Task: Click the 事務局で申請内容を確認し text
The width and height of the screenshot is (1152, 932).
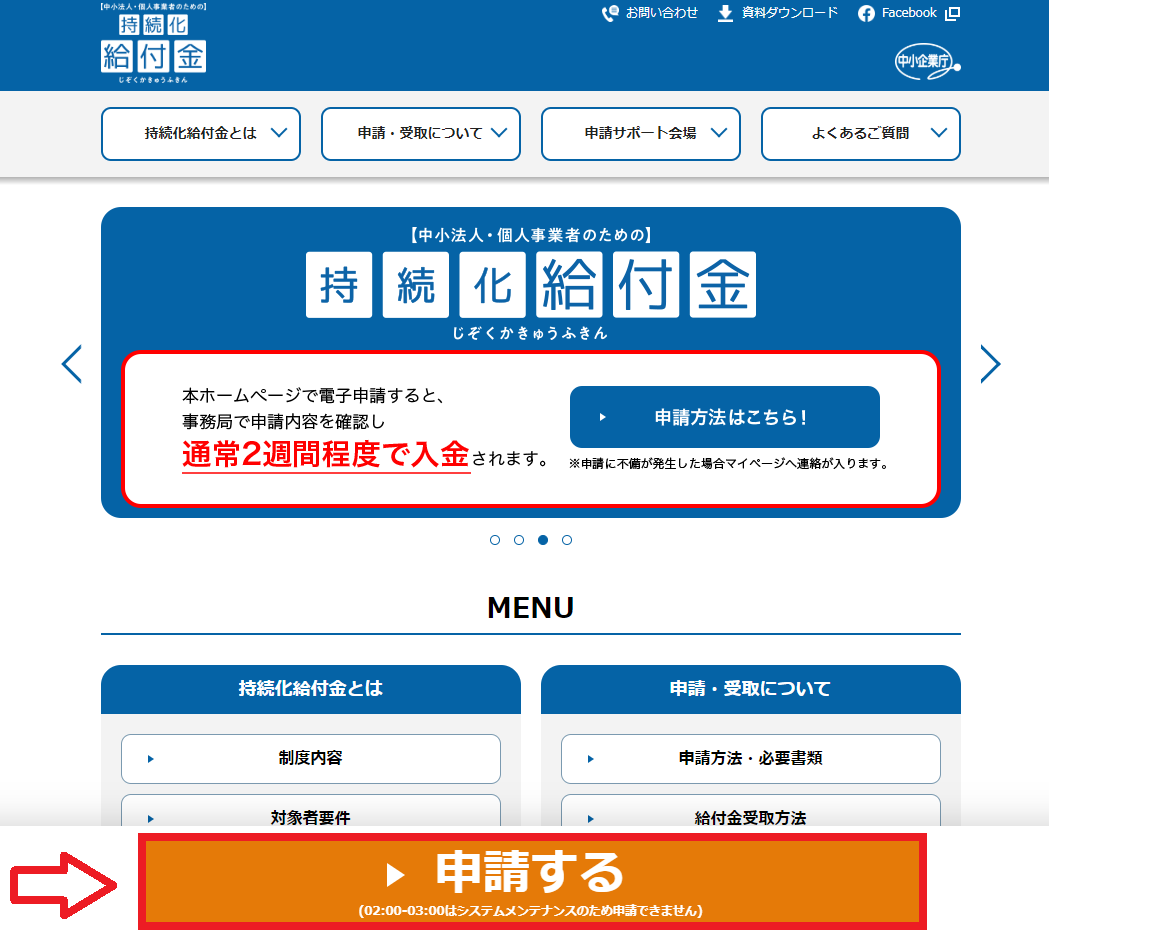Action: [284, 422]
